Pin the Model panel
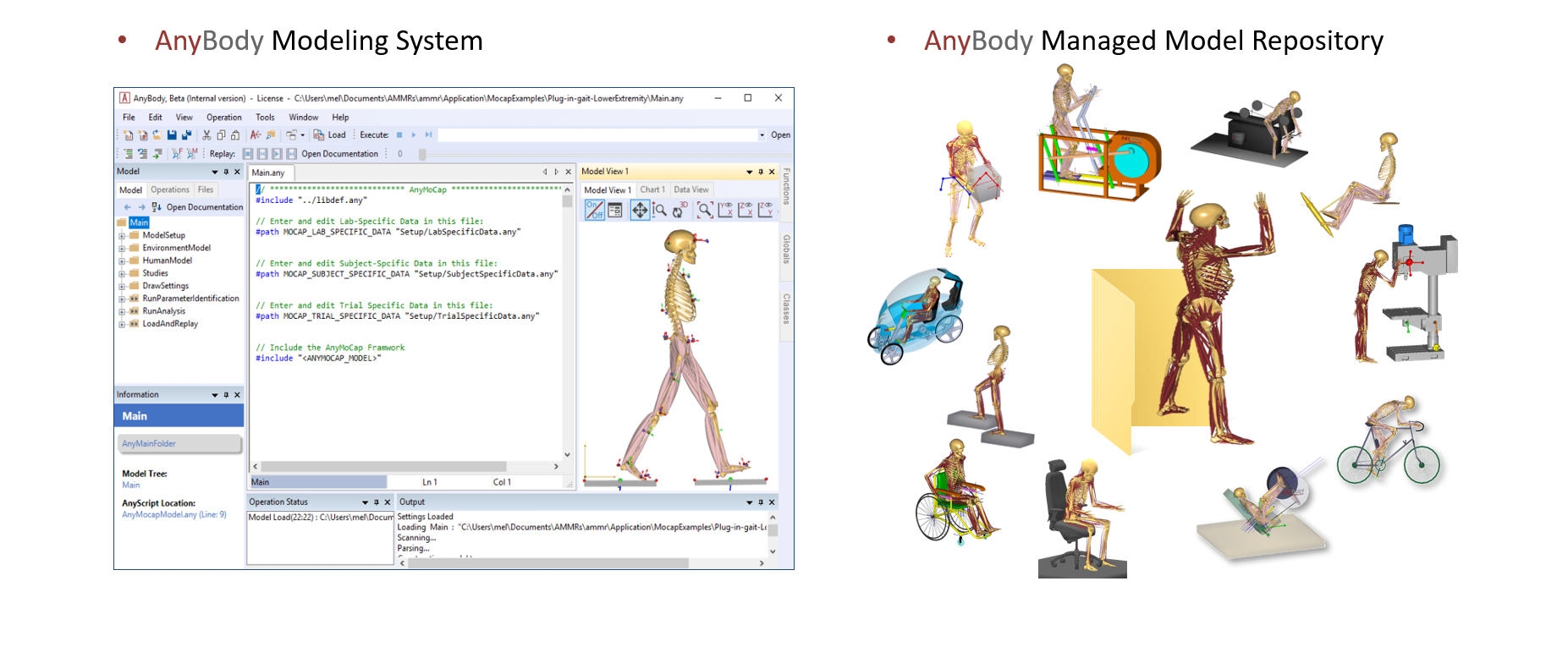 [226, 172]
